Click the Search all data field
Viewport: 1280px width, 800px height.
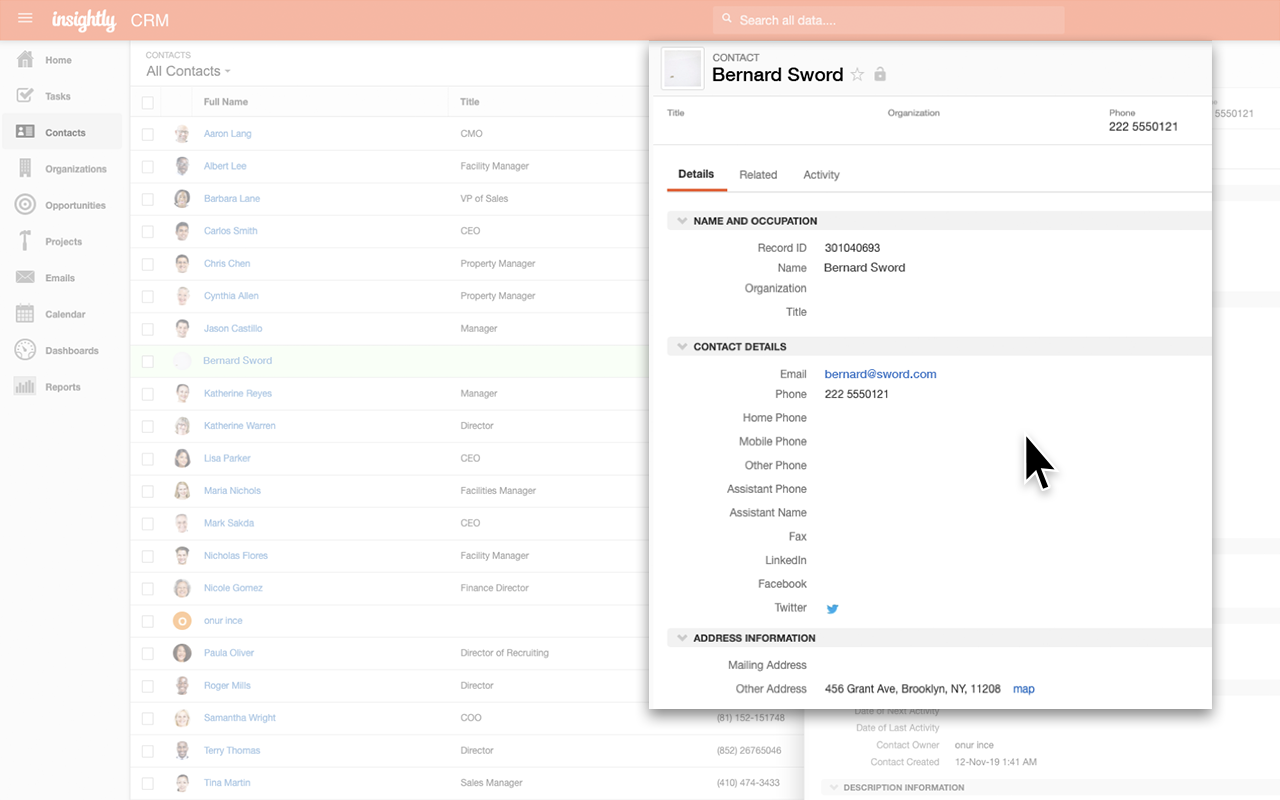(x=886, y=20)
